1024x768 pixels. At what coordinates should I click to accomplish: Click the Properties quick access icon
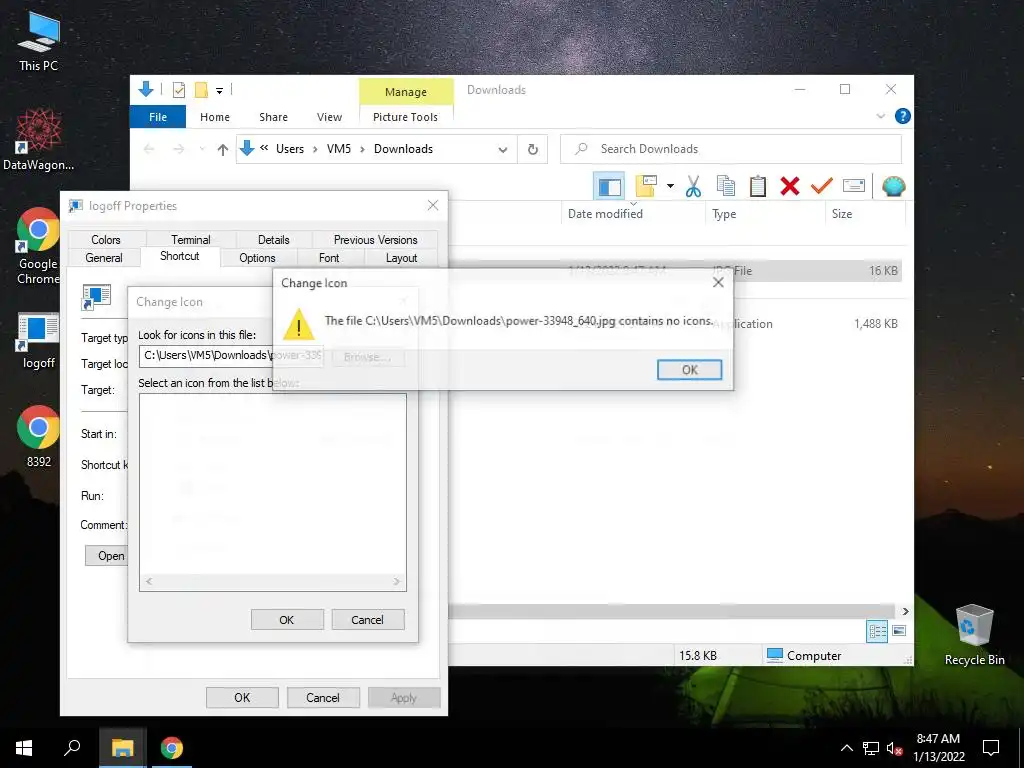(178, 89)
